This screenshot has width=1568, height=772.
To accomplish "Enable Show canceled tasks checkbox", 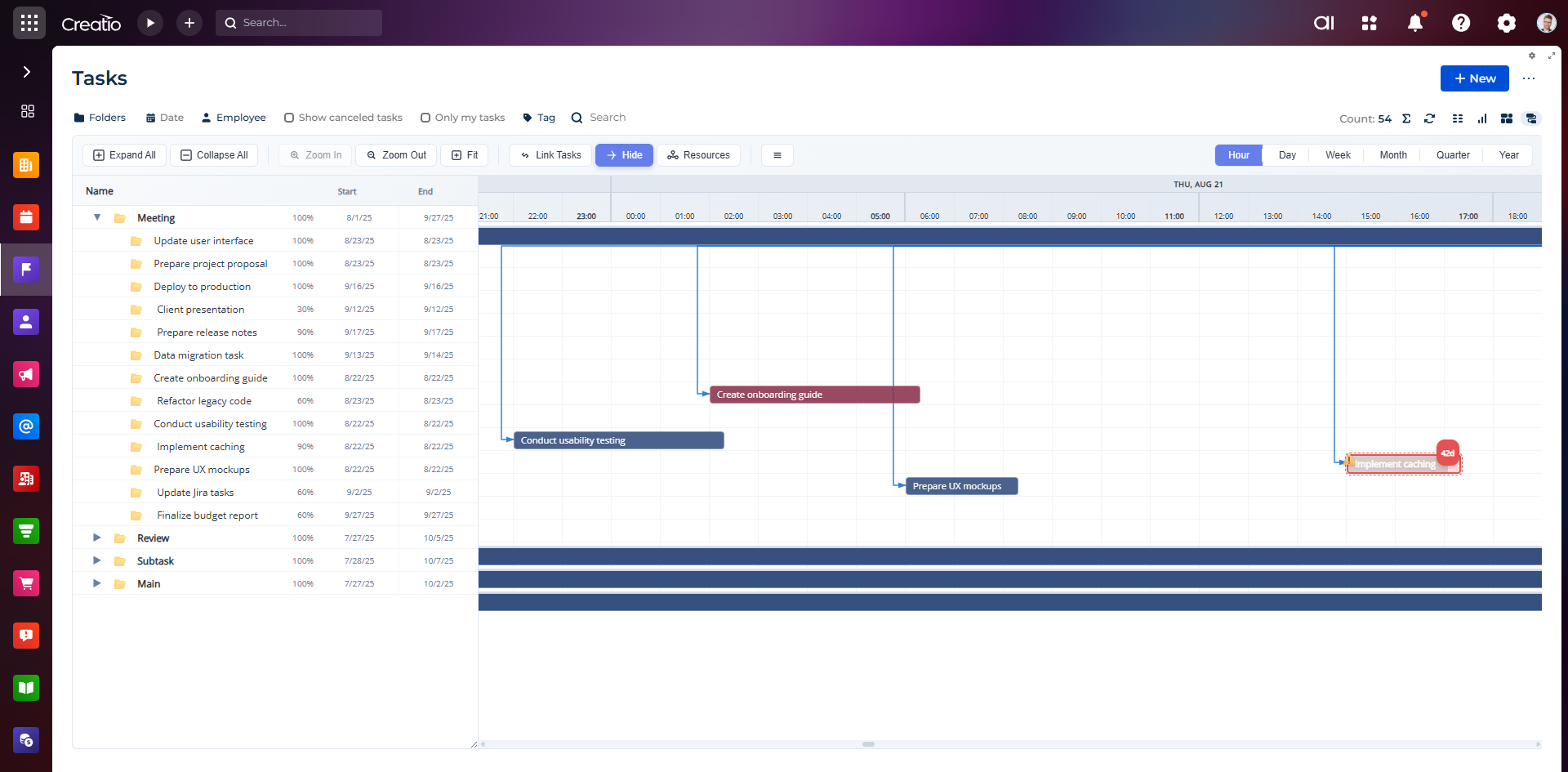I will click(289, 118).
